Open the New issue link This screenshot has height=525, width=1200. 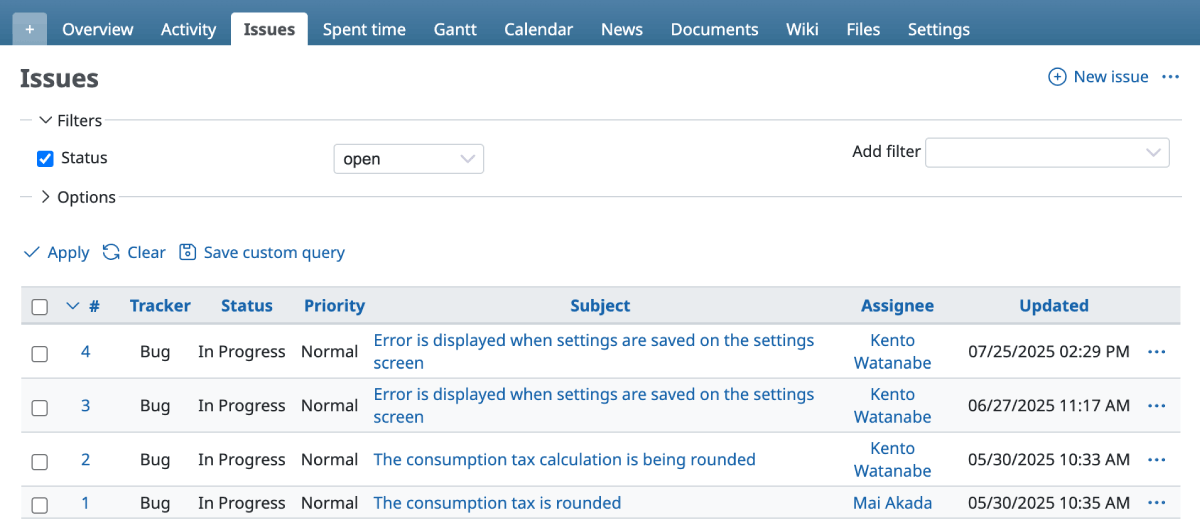click(x=1098, y=77)
